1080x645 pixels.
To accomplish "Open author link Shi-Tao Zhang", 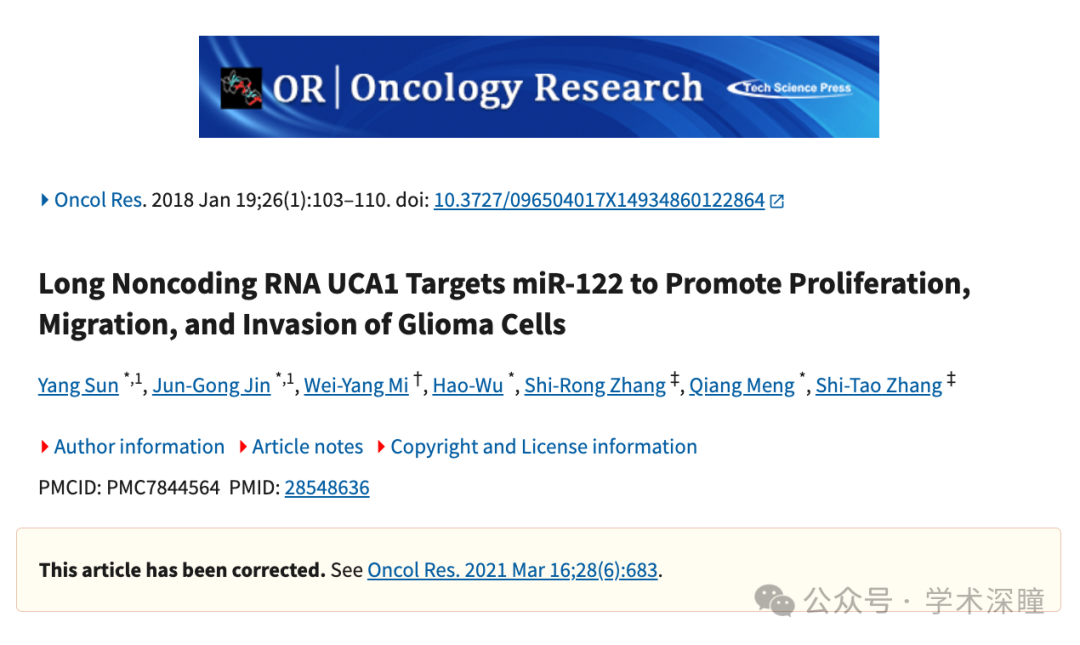I will [x=879, y=385].
